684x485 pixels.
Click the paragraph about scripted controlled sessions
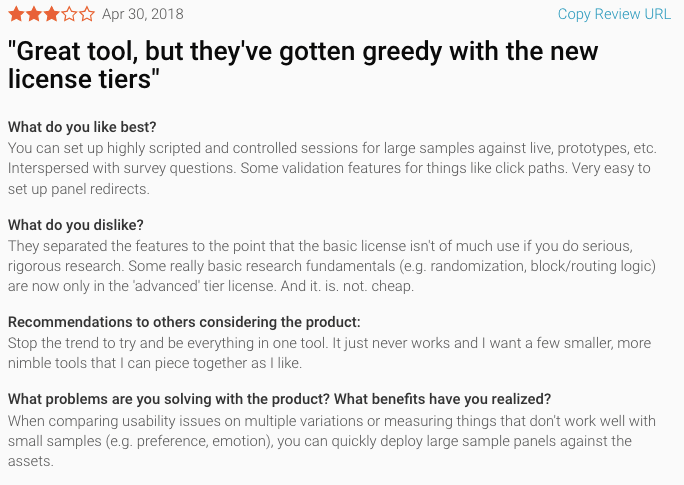(x=332, y=168)
